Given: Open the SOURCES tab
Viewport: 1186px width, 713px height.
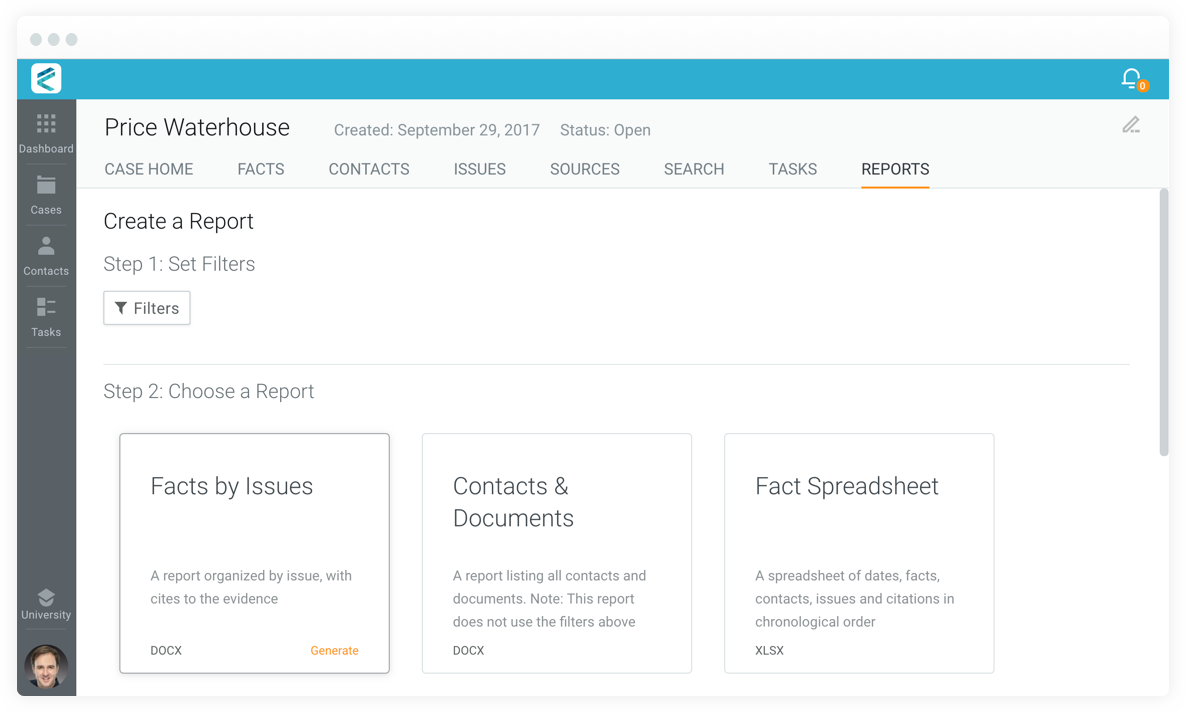Looking at the screenshot, I should pyautogui.click(x=584, y=169).
